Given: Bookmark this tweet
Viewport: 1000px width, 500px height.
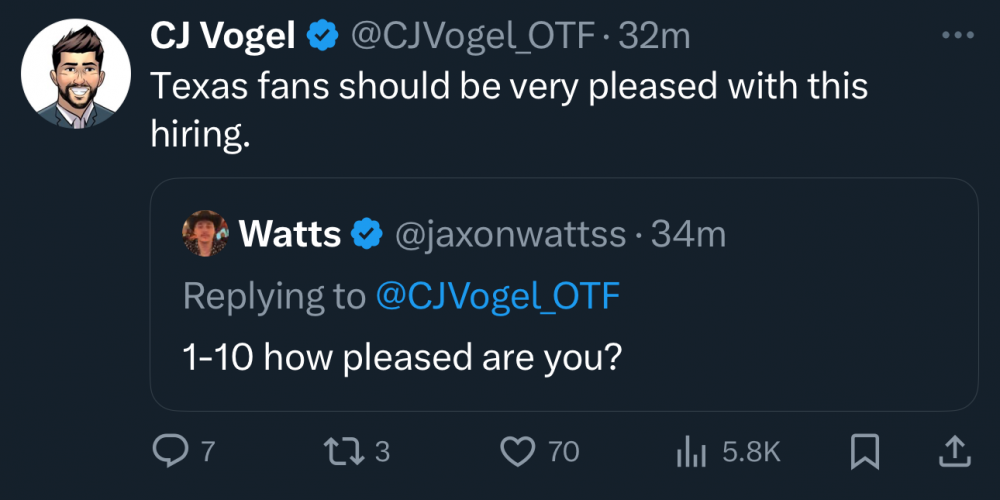Looking at the screenshot, I should pyautogui.click(x=864, y=452).
